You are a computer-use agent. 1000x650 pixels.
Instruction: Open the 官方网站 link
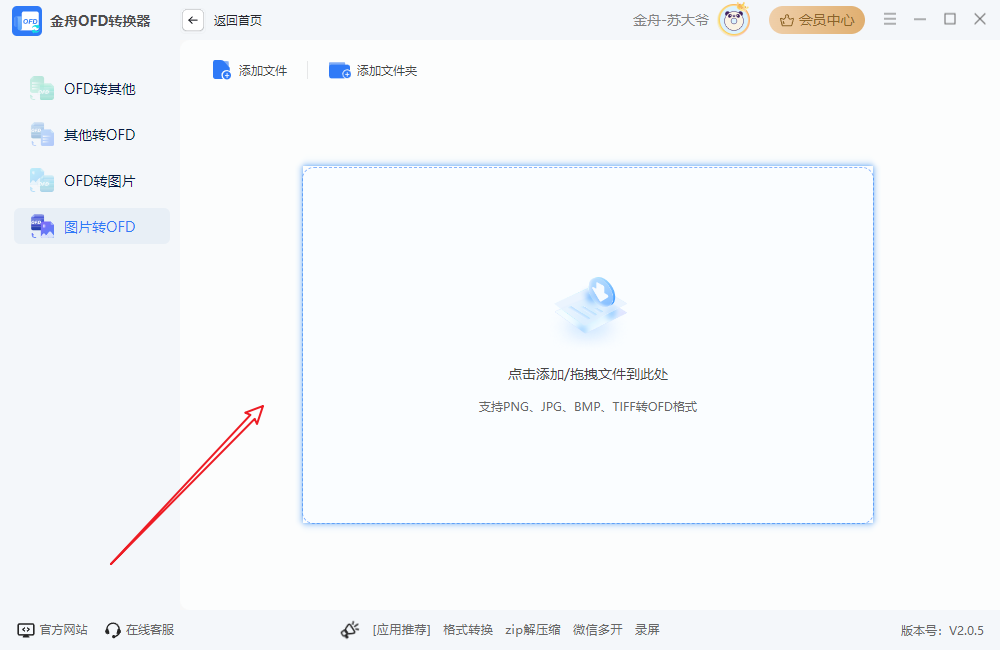click(53, 630)
